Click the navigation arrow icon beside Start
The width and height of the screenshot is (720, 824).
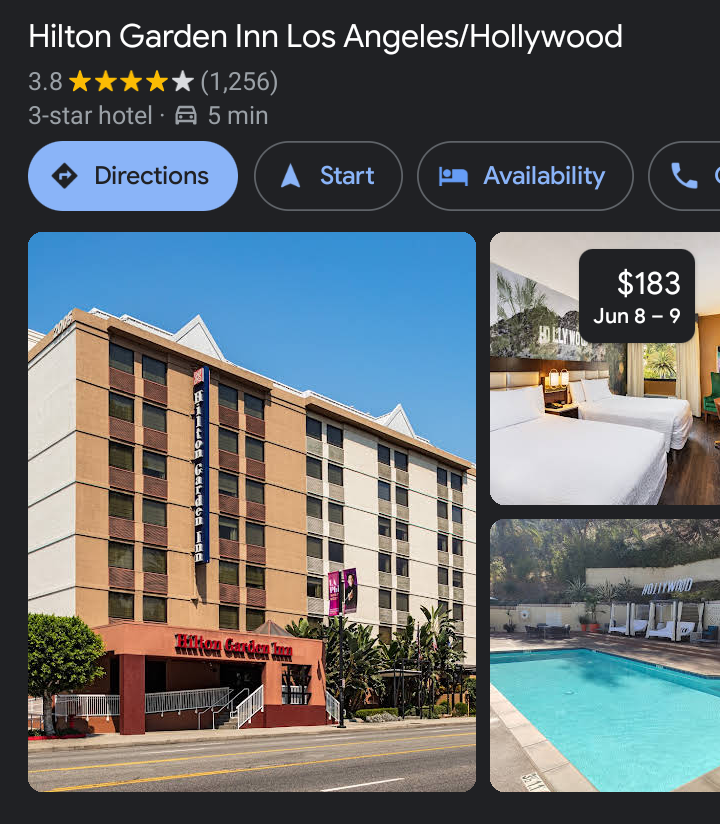(290, 176)
